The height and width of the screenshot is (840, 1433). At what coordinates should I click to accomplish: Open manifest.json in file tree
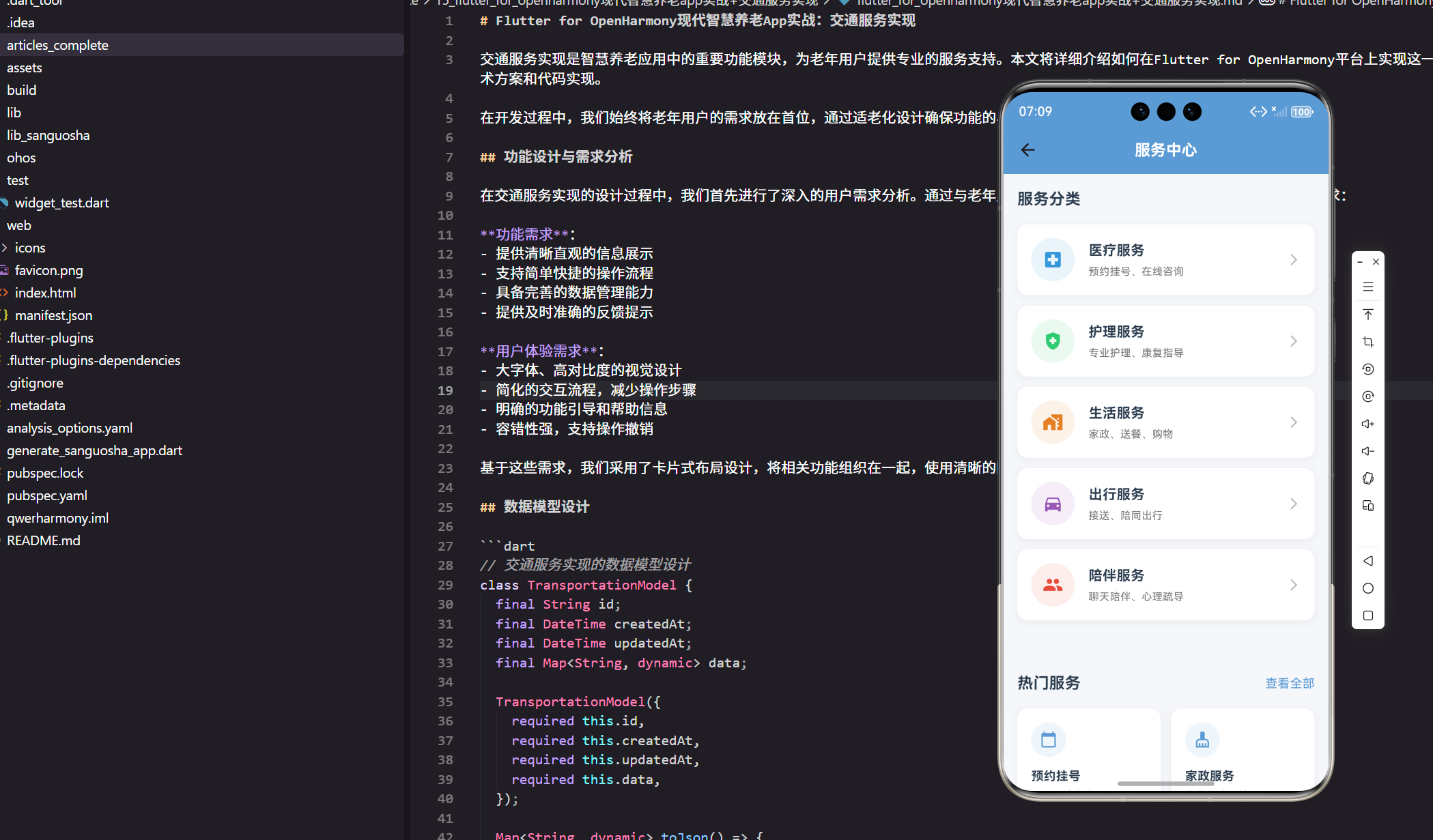(202, 315)
